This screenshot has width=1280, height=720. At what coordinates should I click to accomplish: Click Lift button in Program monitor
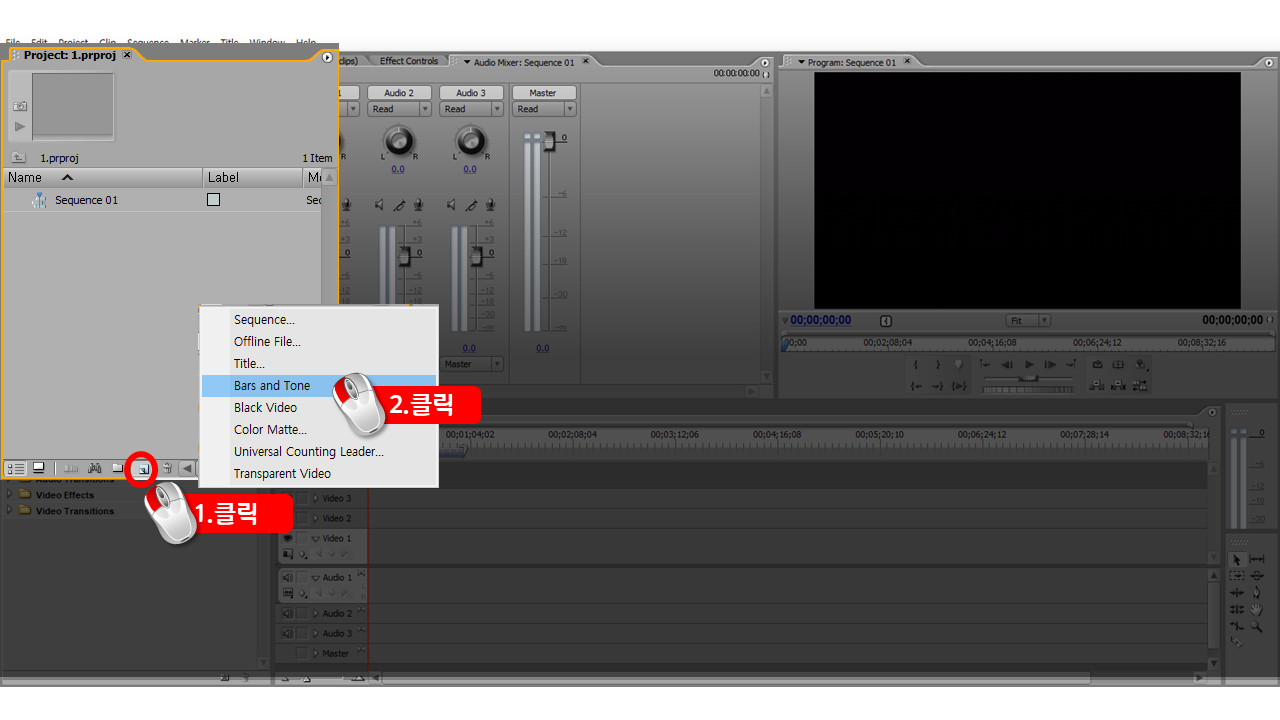tap(1096, 386)
